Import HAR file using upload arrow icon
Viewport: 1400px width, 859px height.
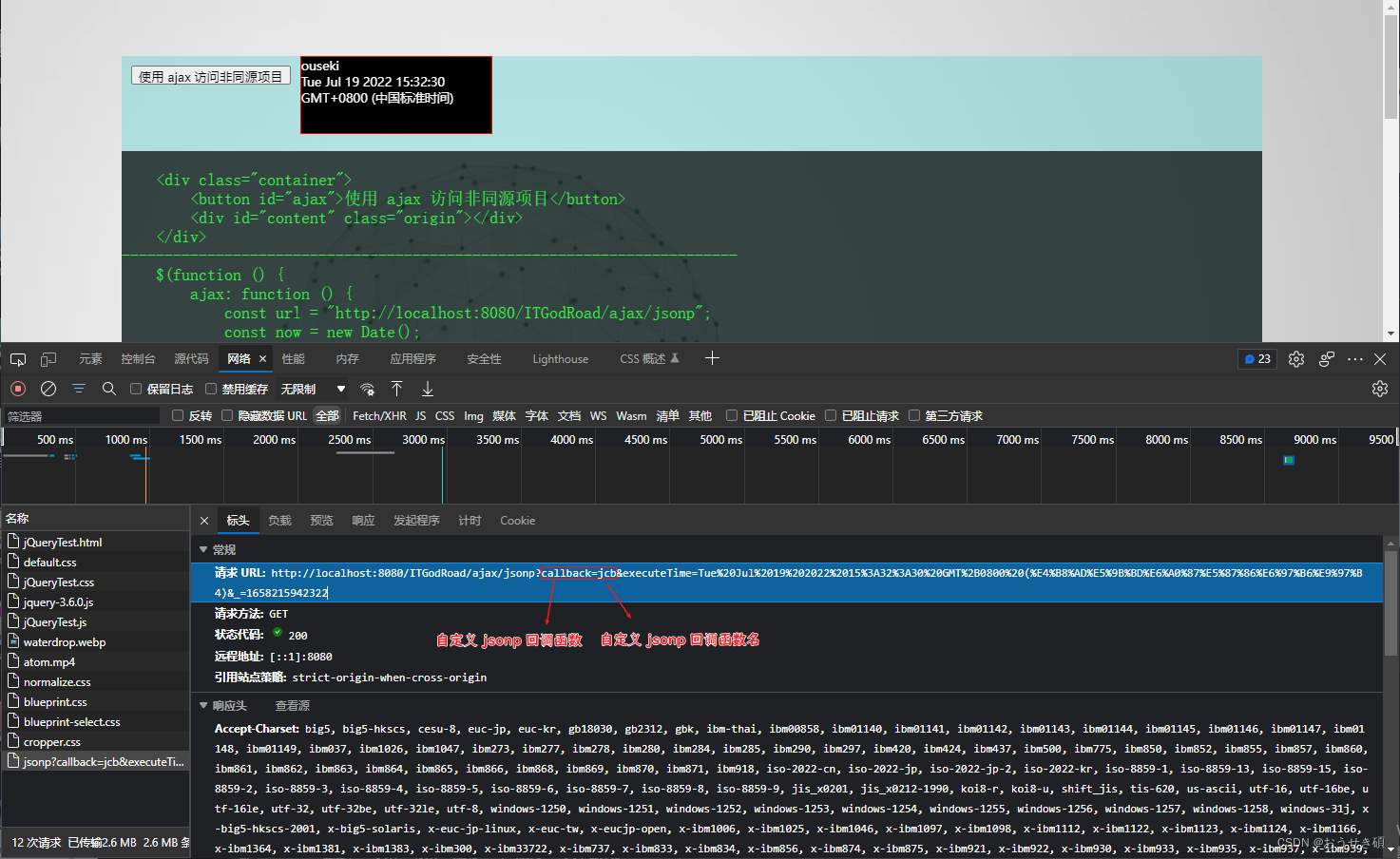(x=396, y=389)
